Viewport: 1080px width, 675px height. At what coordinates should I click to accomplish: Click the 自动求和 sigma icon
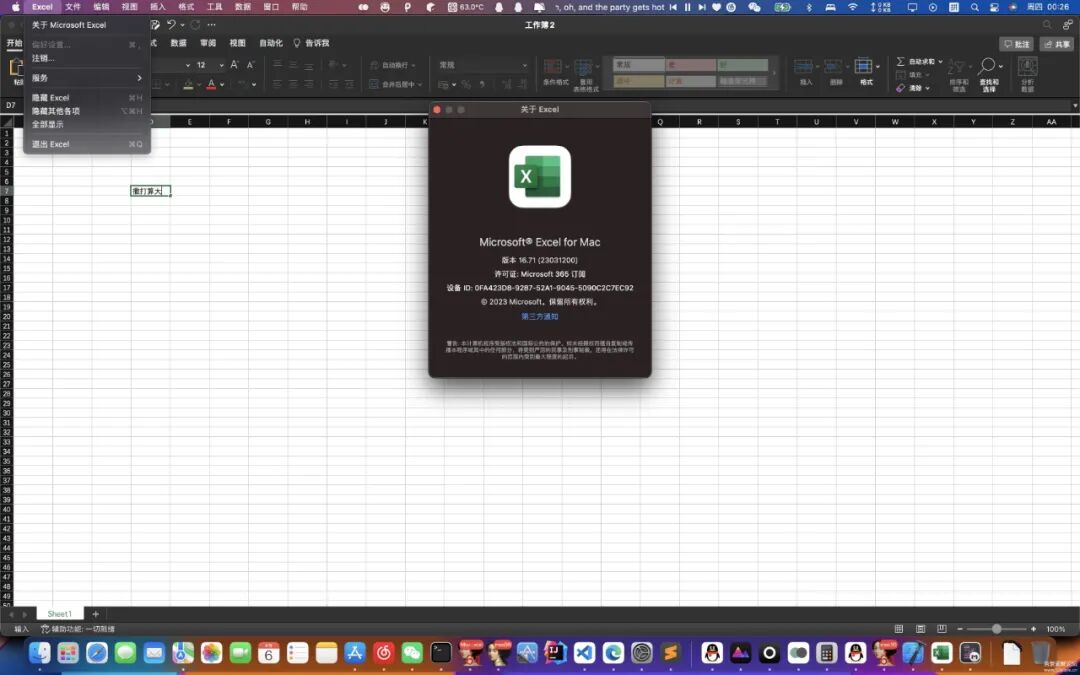point(900,61)
